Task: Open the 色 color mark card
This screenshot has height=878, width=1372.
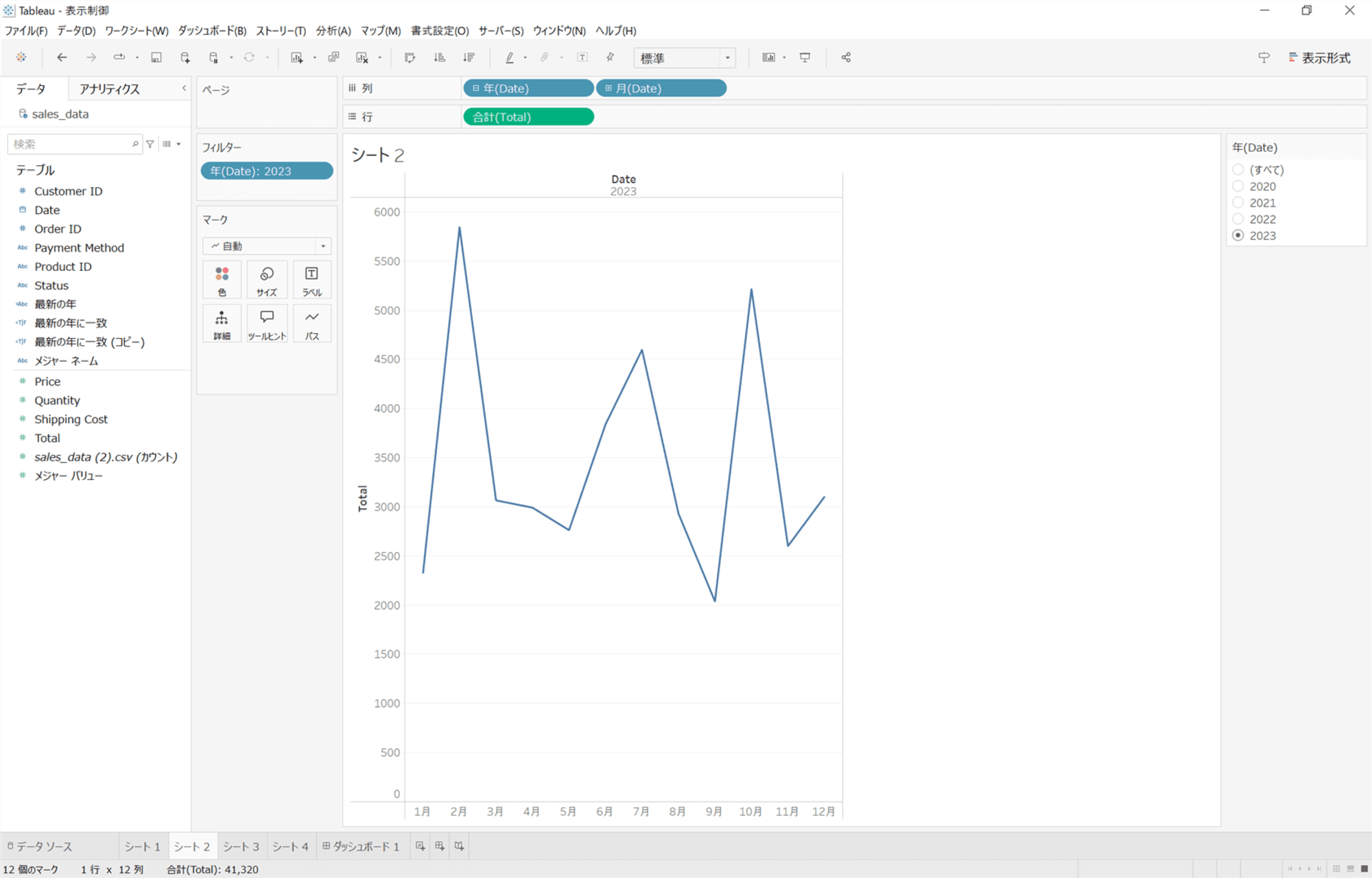Action: click(x=222, y=280)
